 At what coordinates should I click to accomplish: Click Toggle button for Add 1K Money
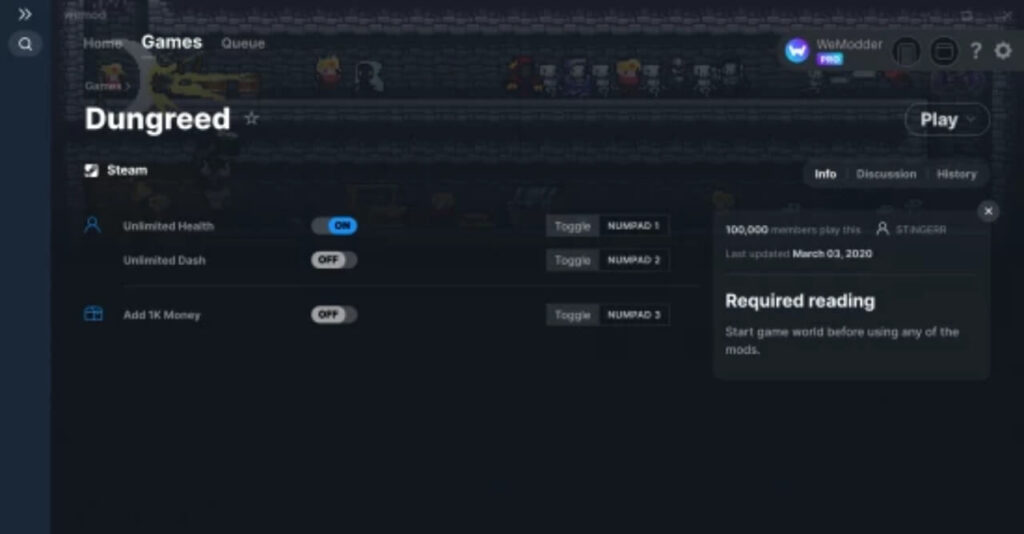pyautogui.click(x=572, y=315)
